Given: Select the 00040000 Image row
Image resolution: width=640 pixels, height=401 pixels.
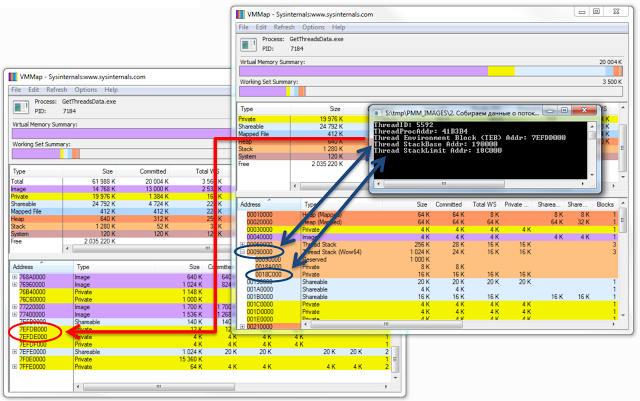Looking at the screenshot, I should (x=428, y=237).
